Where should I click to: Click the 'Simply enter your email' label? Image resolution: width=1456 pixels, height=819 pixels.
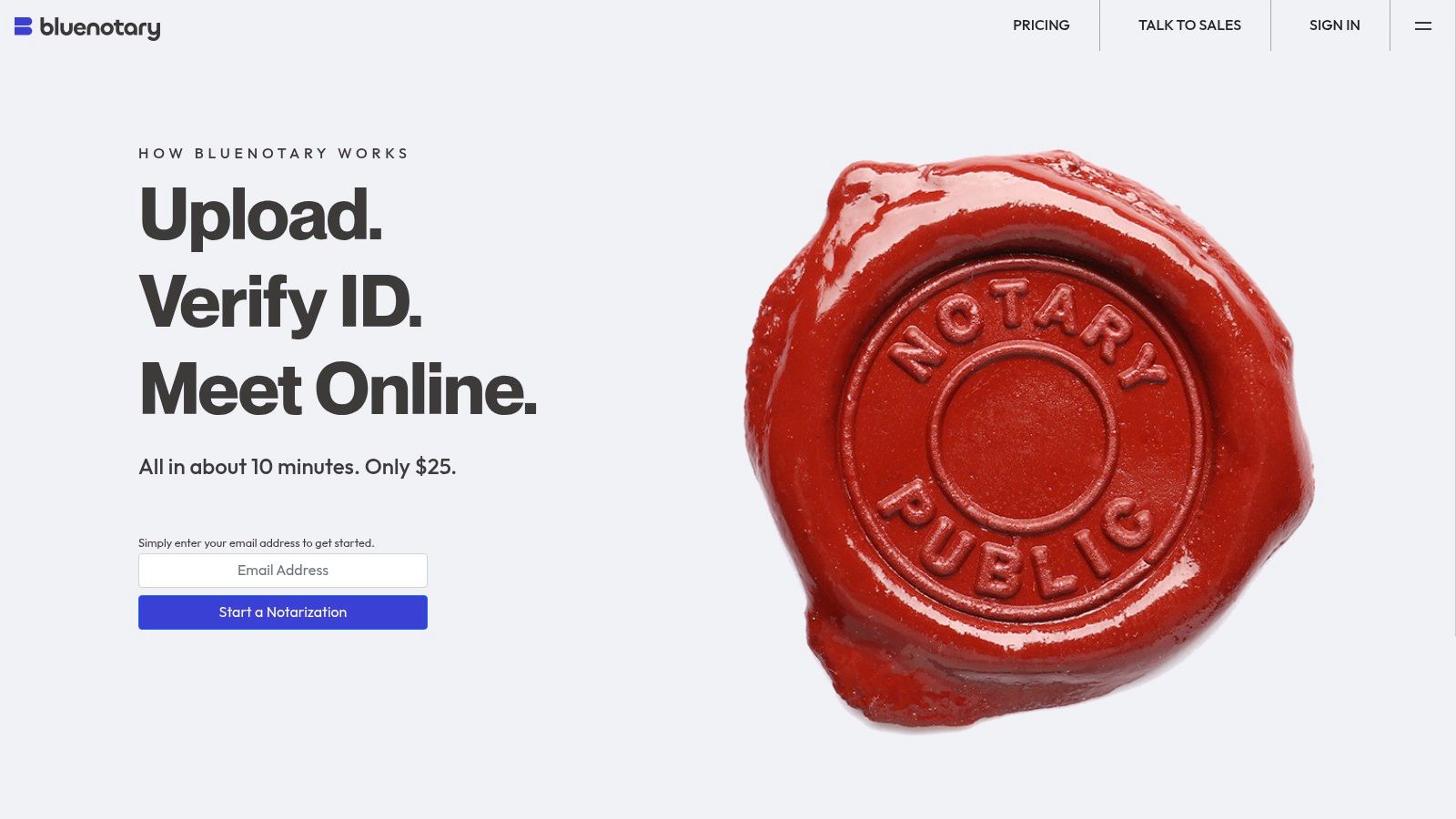tap(256, 543)
